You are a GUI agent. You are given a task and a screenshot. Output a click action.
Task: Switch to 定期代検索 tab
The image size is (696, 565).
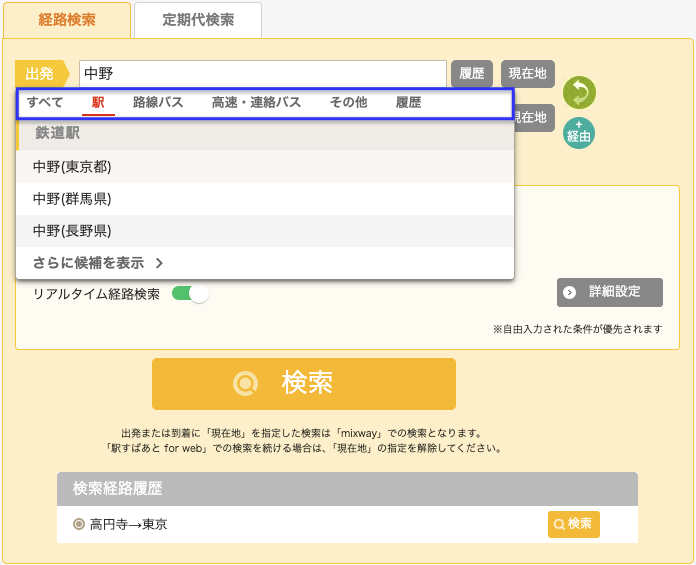[198, 20]
